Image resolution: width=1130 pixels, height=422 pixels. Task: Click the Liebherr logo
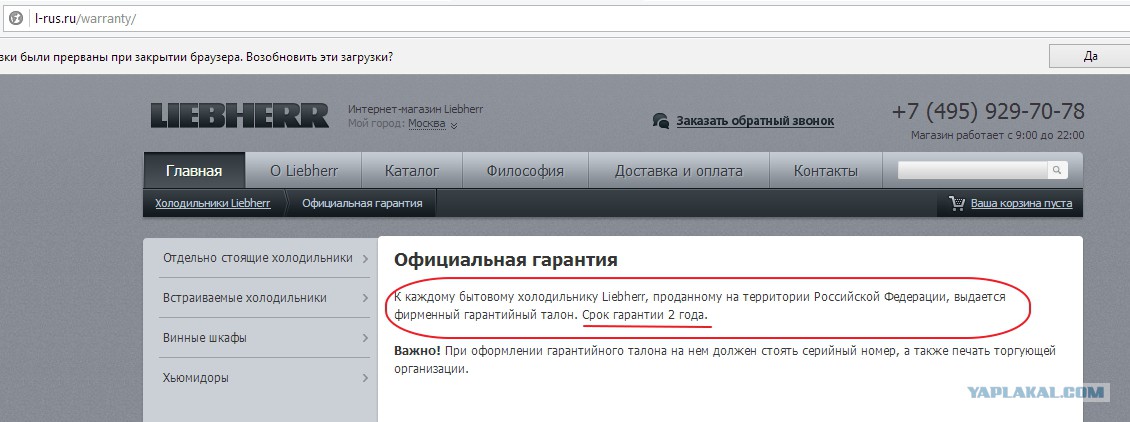click(240, 116)
